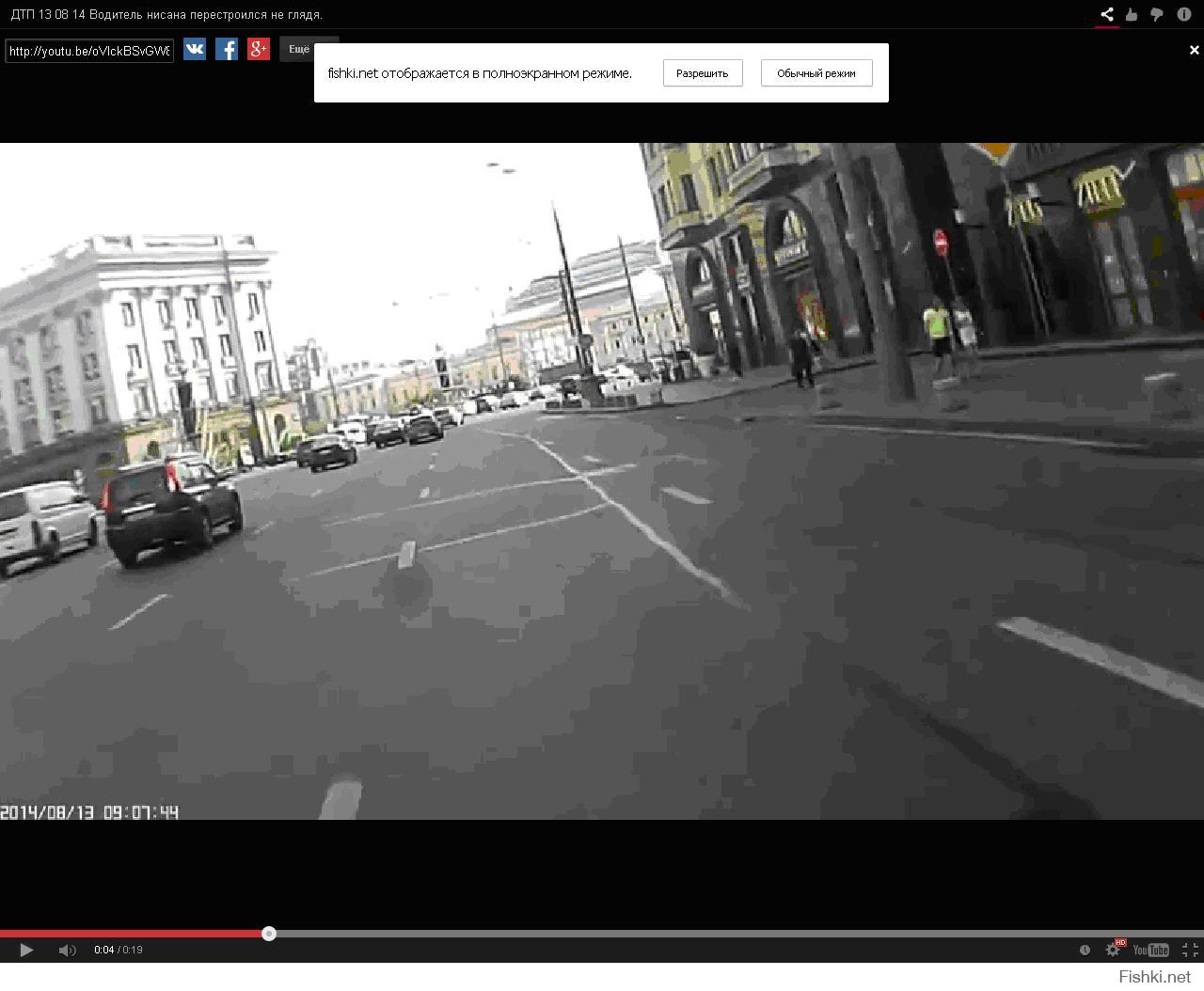Expand more sharing options with Ещё
The width and height of the screenshot is (1204, 991).
point(299,49)
